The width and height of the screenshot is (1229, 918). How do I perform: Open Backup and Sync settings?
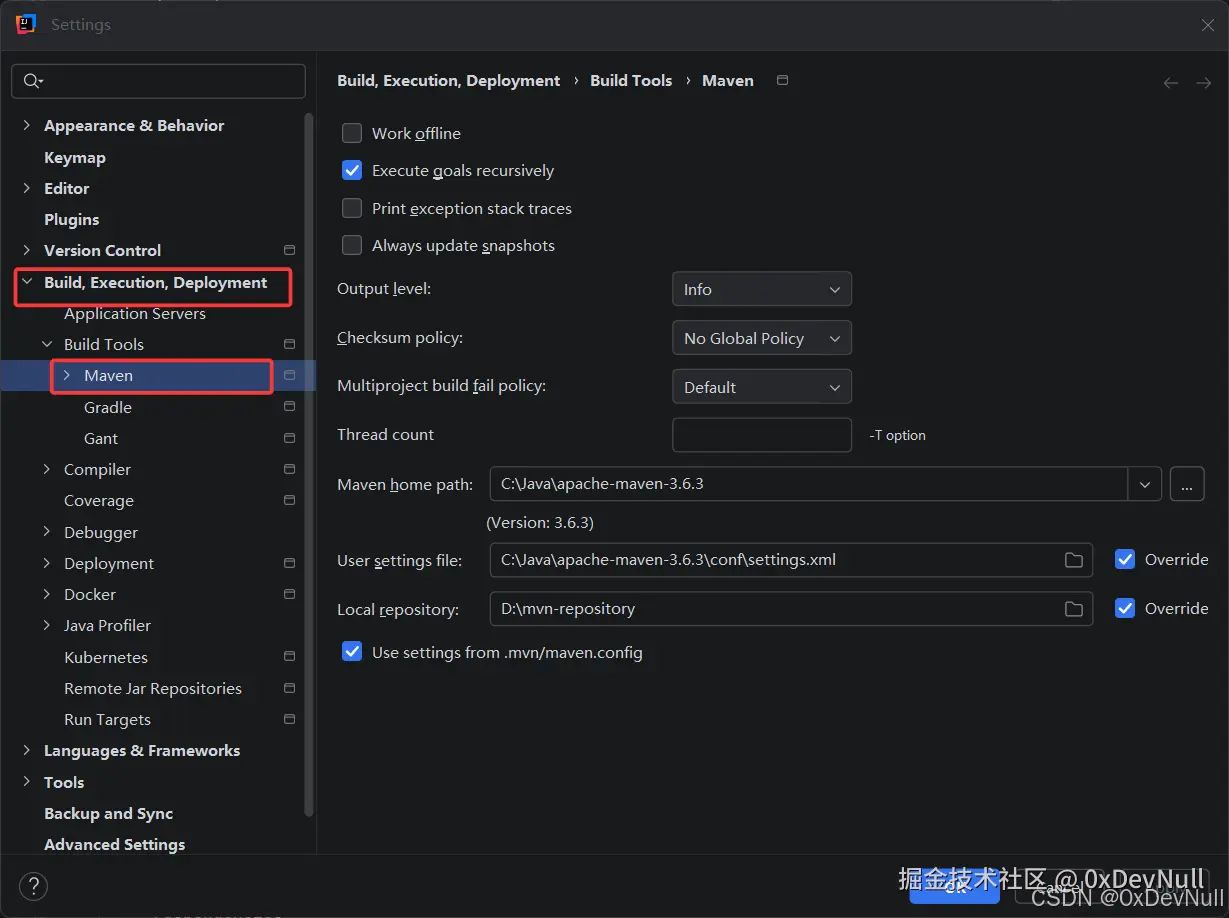[109, 813]
